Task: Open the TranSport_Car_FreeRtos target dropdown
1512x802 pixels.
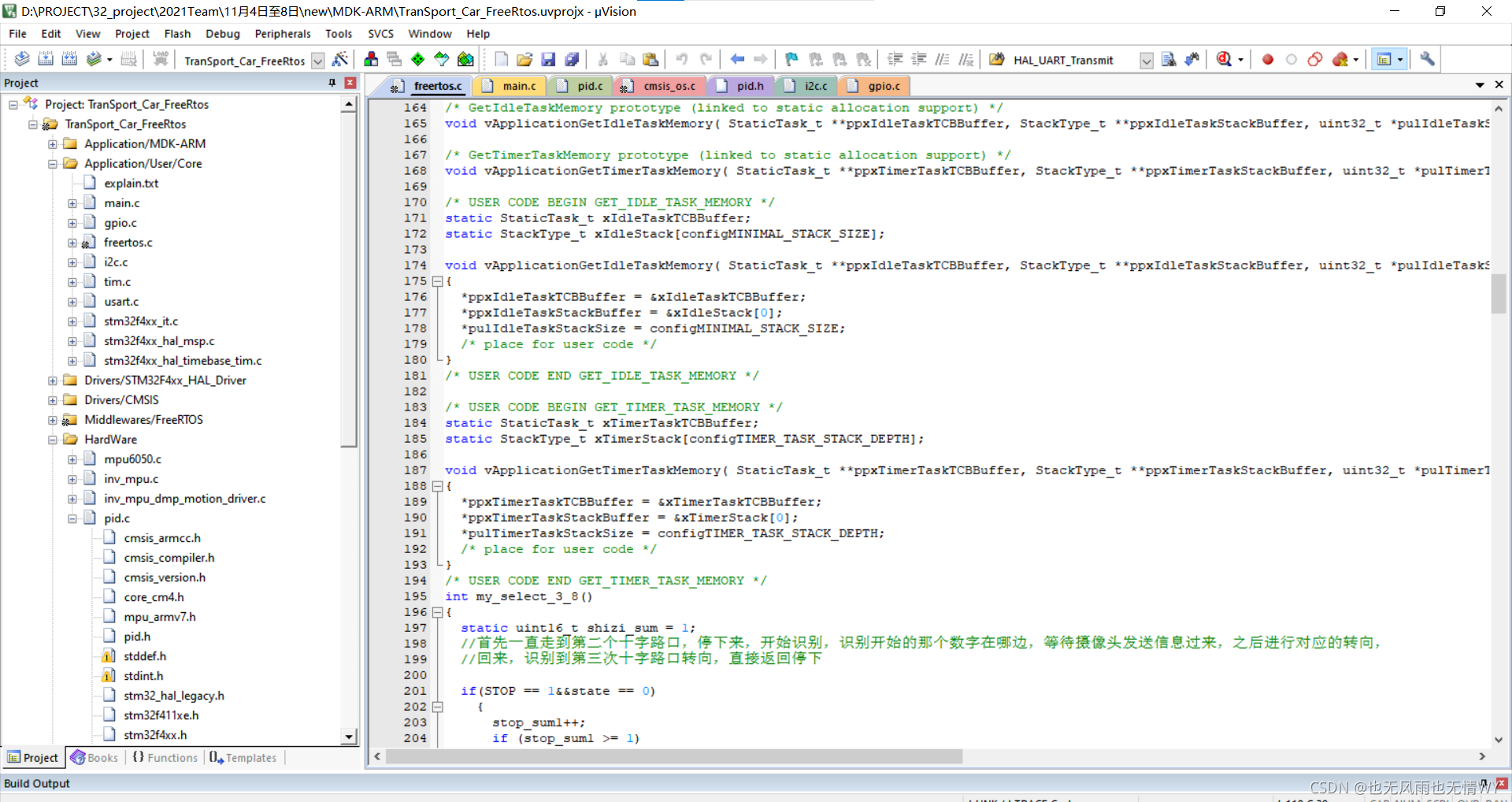Action: coord(317,61)
